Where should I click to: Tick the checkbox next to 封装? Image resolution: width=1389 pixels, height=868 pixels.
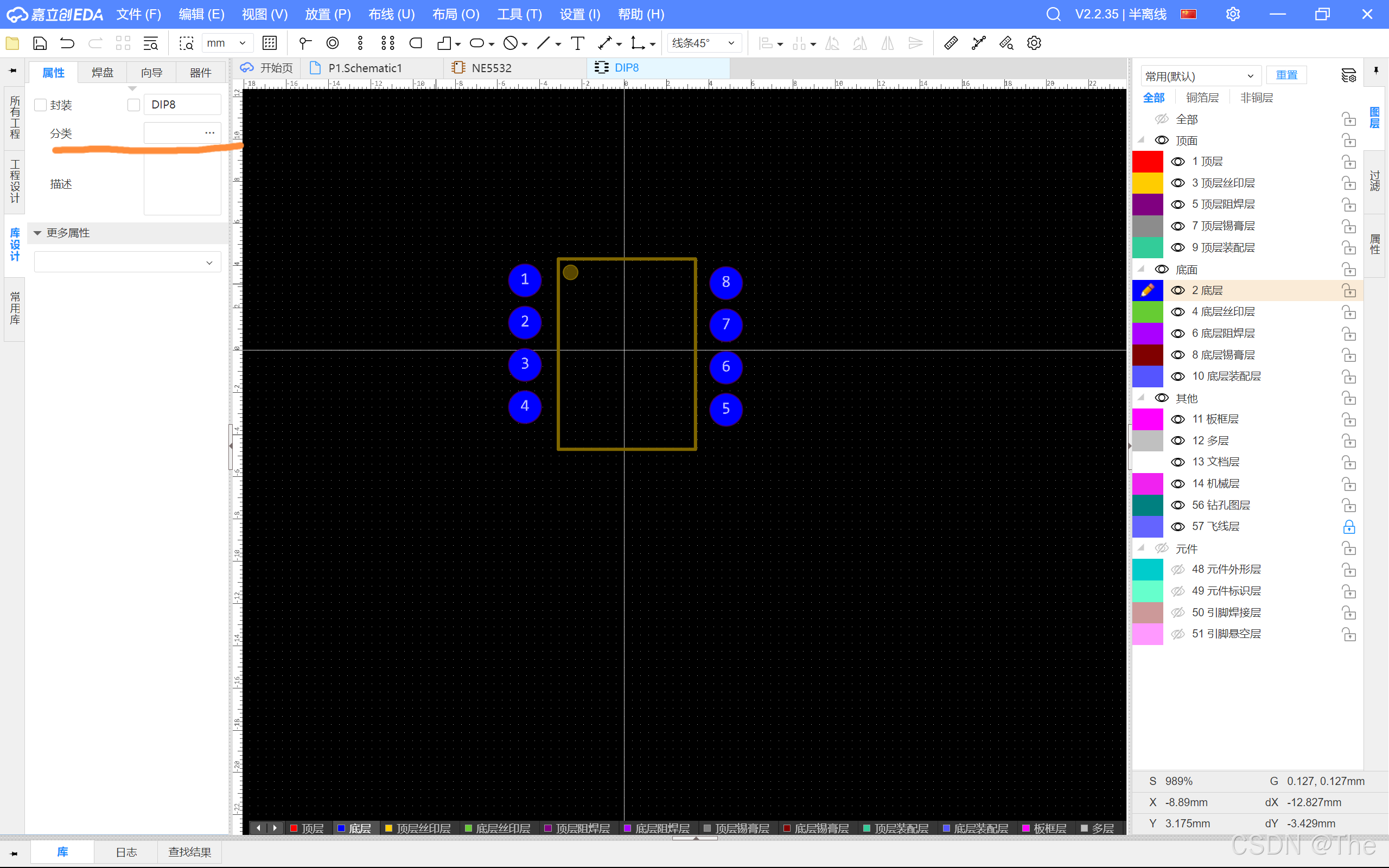(x=40, y=105)
